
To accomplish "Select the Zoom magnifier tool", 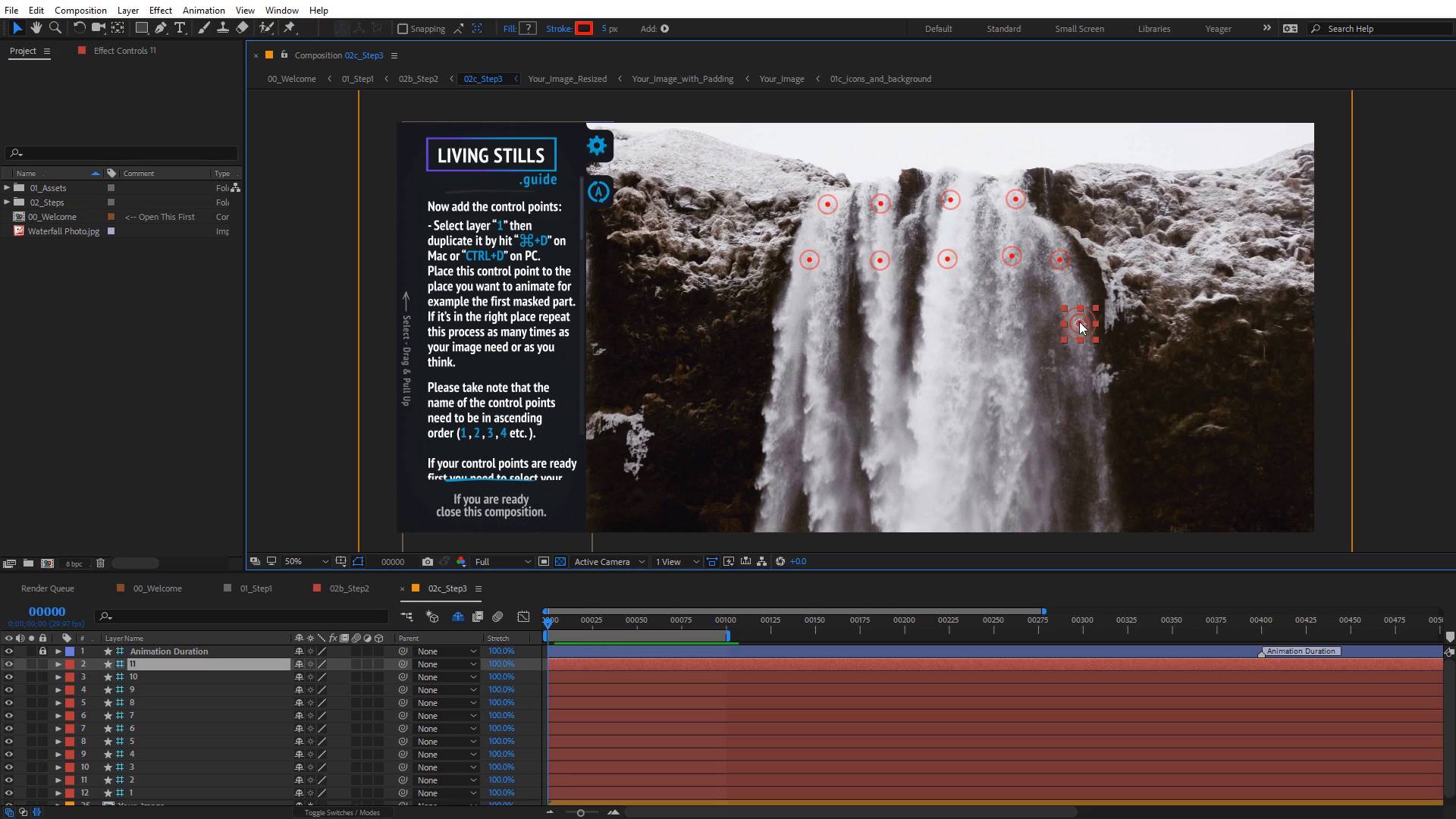I will coord(55,28).
